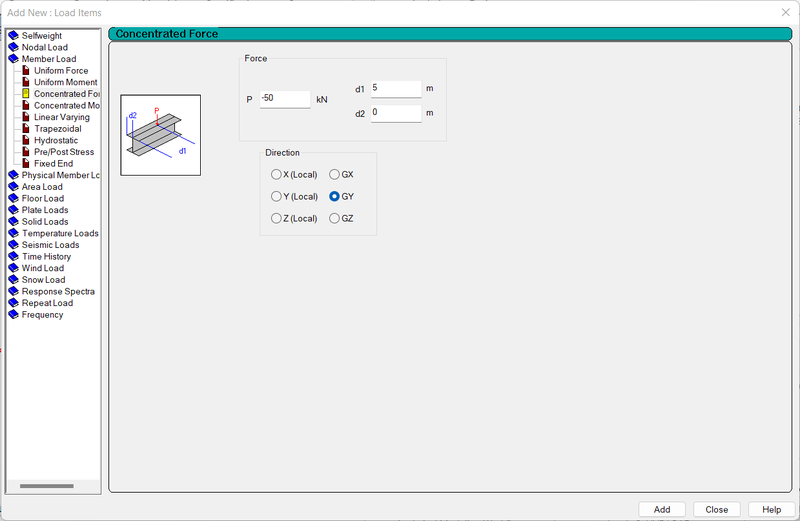Click the Frequency book icon
This screenshot has width=800, height=521.
click(14, 315)
